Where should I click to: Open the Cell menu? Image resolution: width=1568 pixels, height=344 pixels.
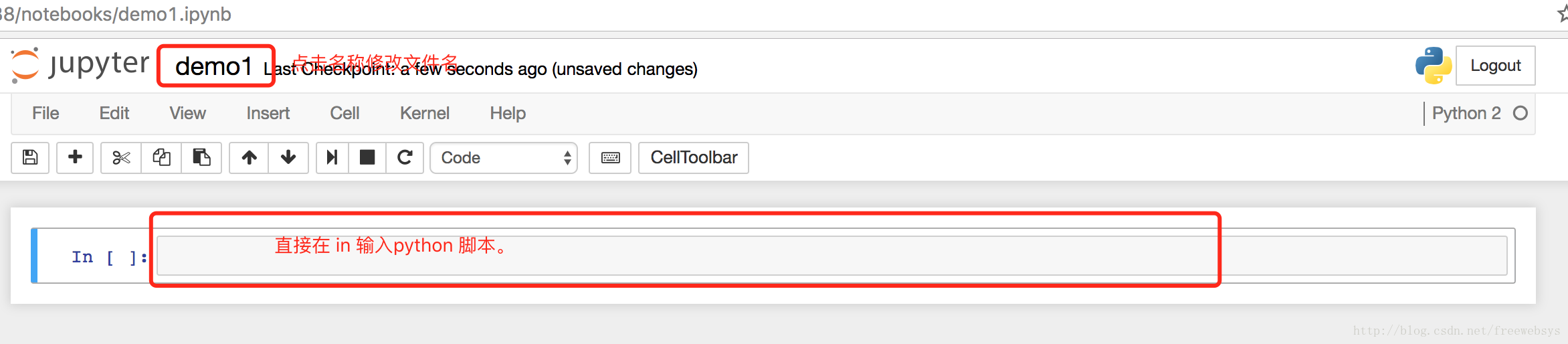(x=345, y=113)
